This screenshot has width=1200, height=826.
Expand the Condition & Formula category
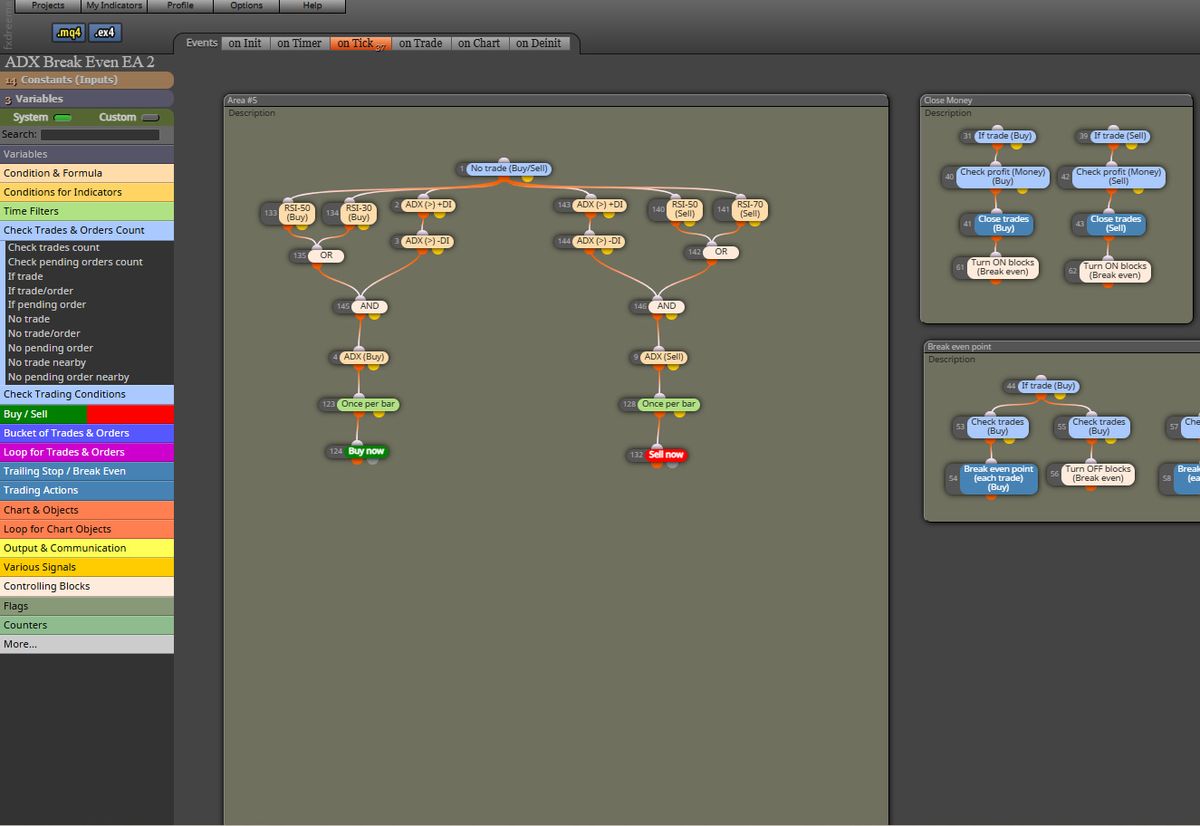[87, 173]
